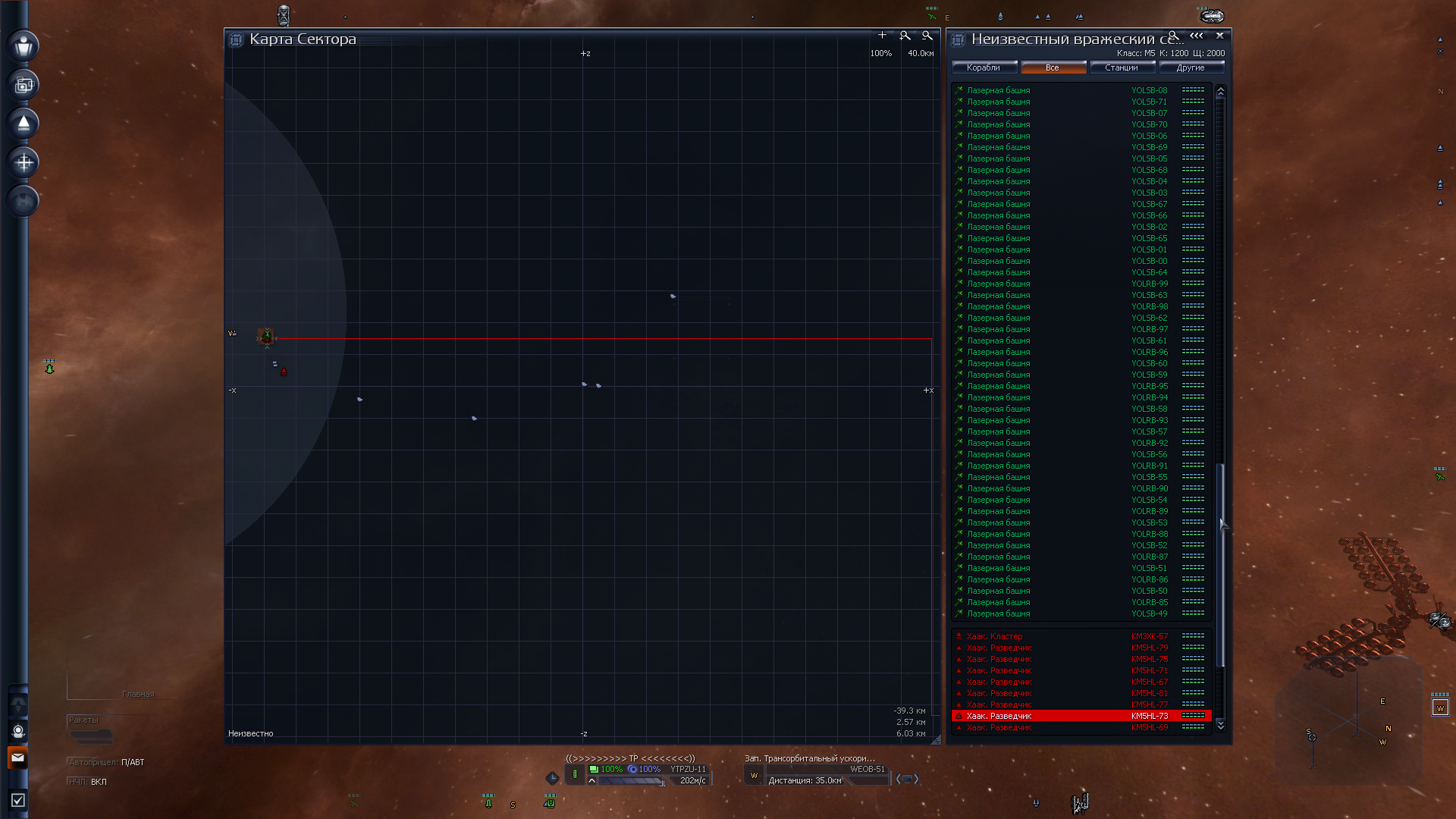The width and height of the screenshot is (1456, 819).
Task: Click the magnifier icon in object list header
Action: coord(1173,36)
